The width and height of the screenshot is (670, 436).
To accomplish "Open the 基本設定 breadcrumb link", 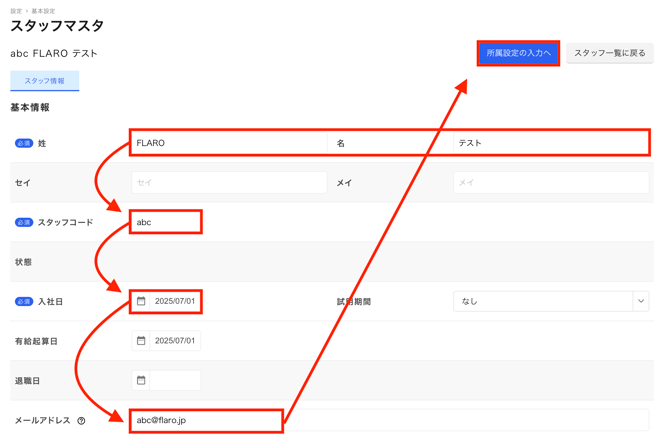I will pyautogui.click(x=43, y=11).
